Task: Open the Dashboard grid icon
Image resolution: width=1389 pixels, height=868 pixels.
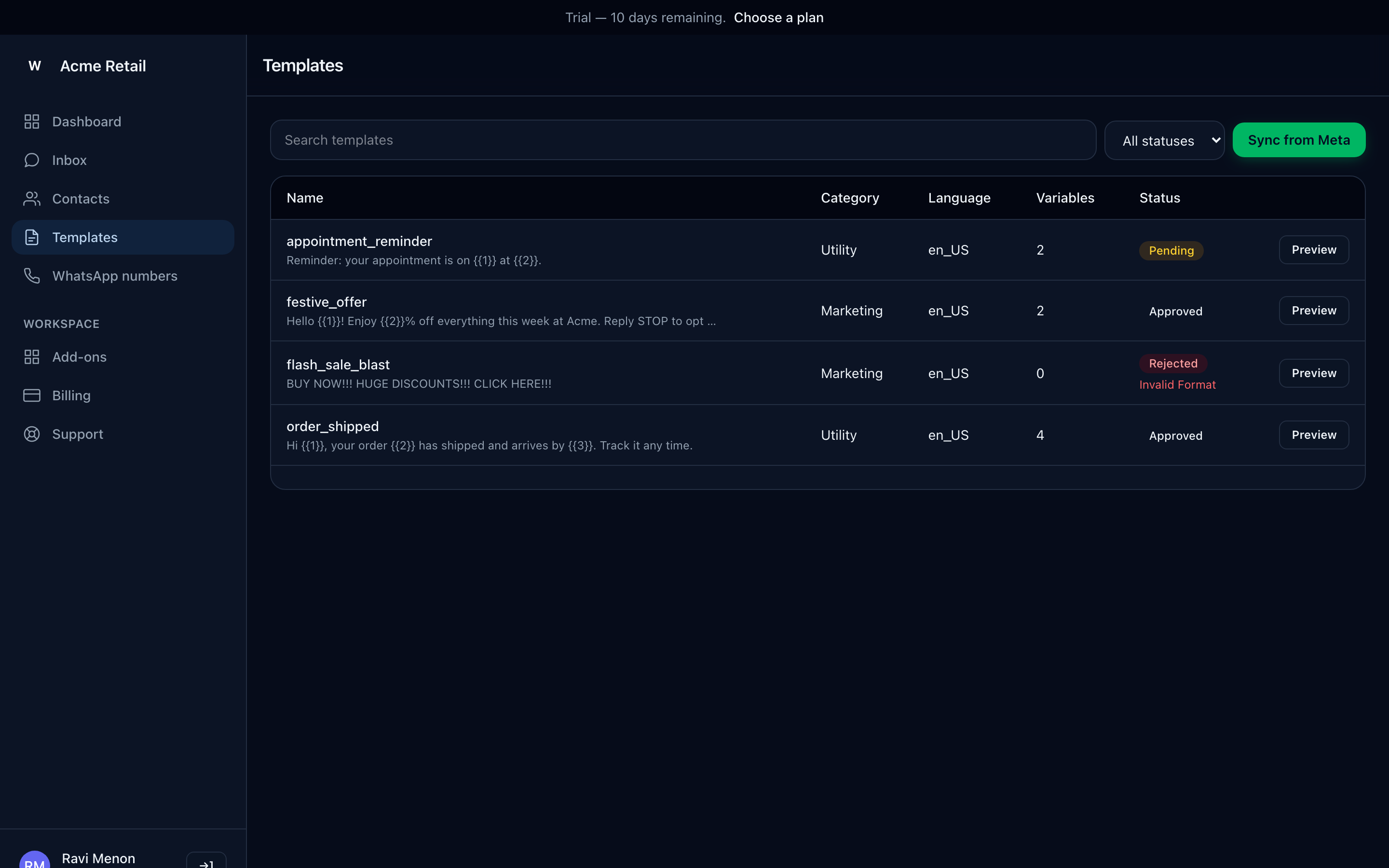Action: tap(31, 122)
